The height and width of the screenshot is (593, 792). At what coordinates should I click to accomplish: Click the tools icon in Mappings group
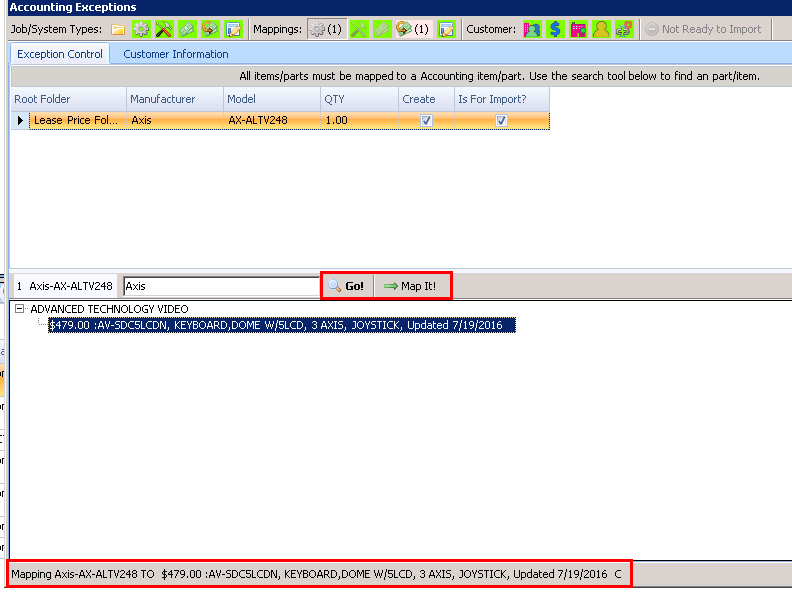point(359,29)
